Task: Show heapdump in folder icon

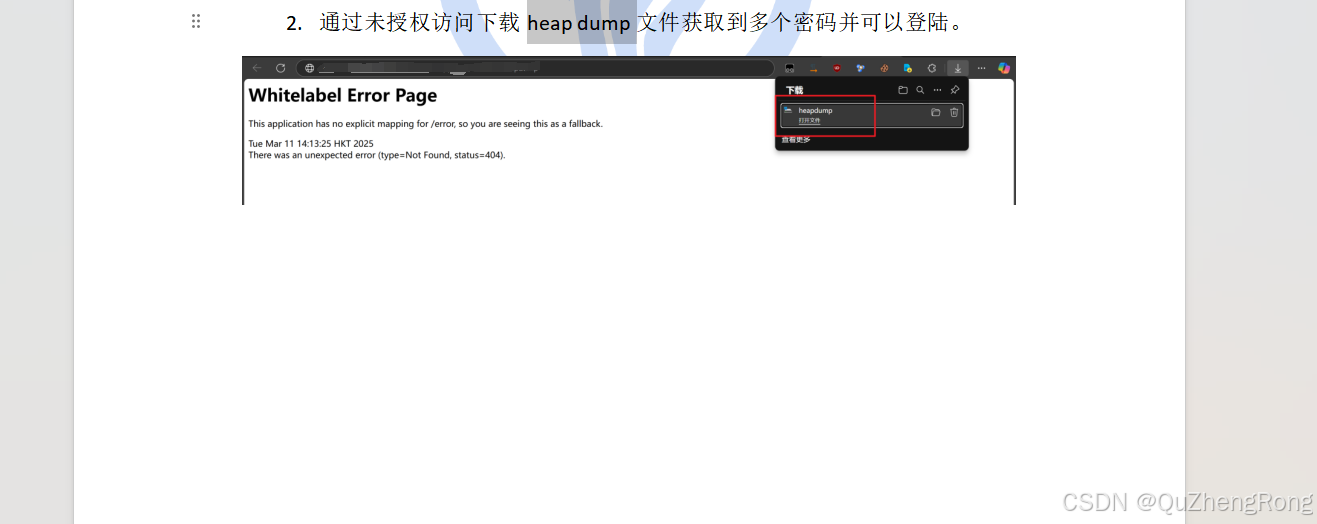Action: pyautogui.click(x=936, y=112)
